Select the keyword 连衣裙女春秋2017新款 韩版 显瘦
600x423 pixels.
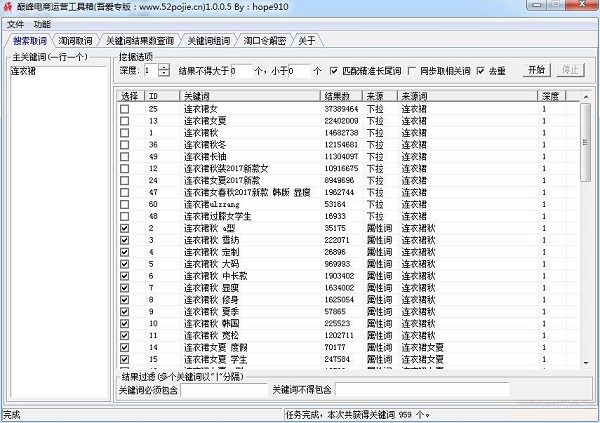(247, 193)
